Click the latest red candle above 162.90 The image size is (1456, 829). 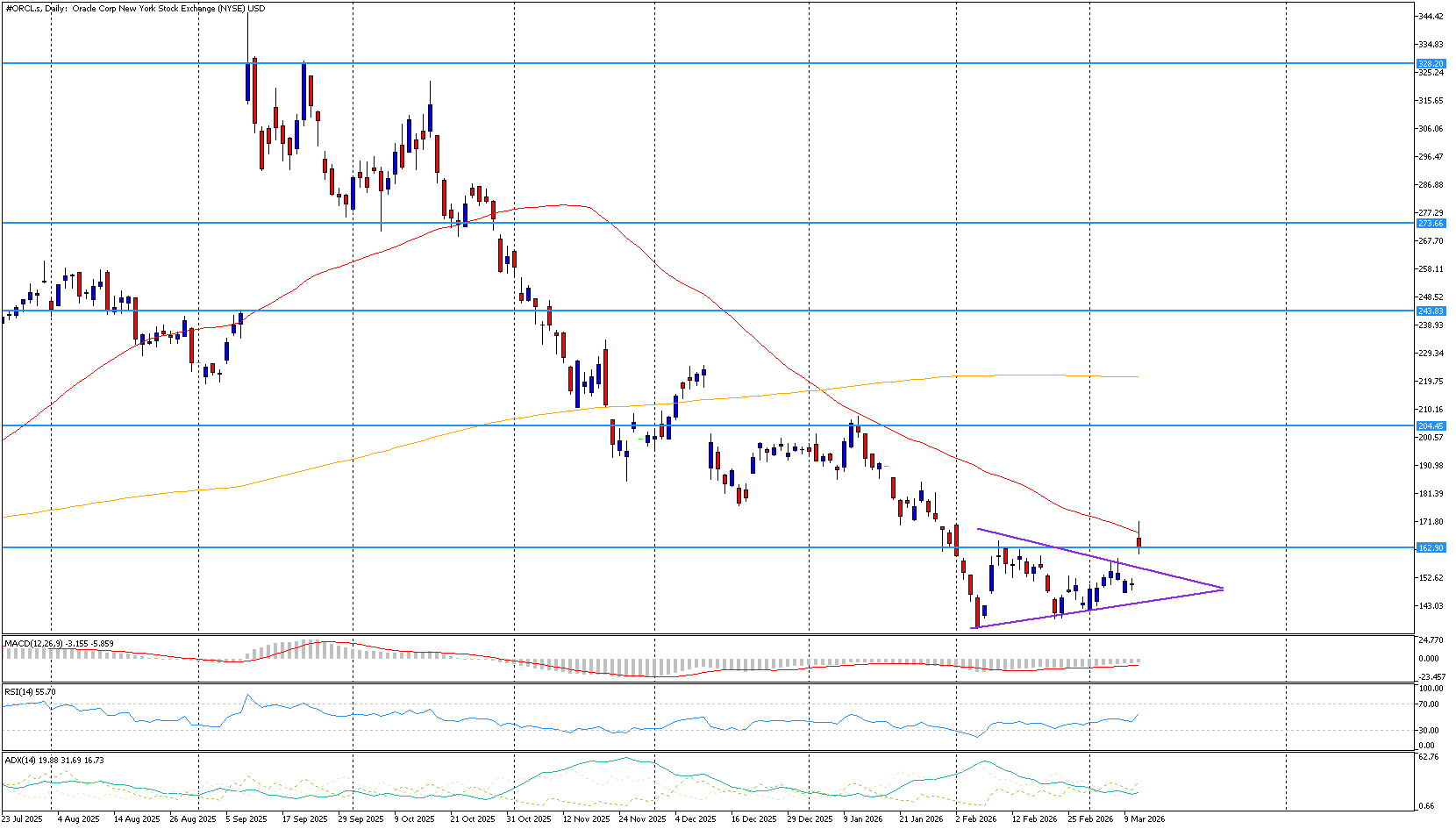point(1139,542)
